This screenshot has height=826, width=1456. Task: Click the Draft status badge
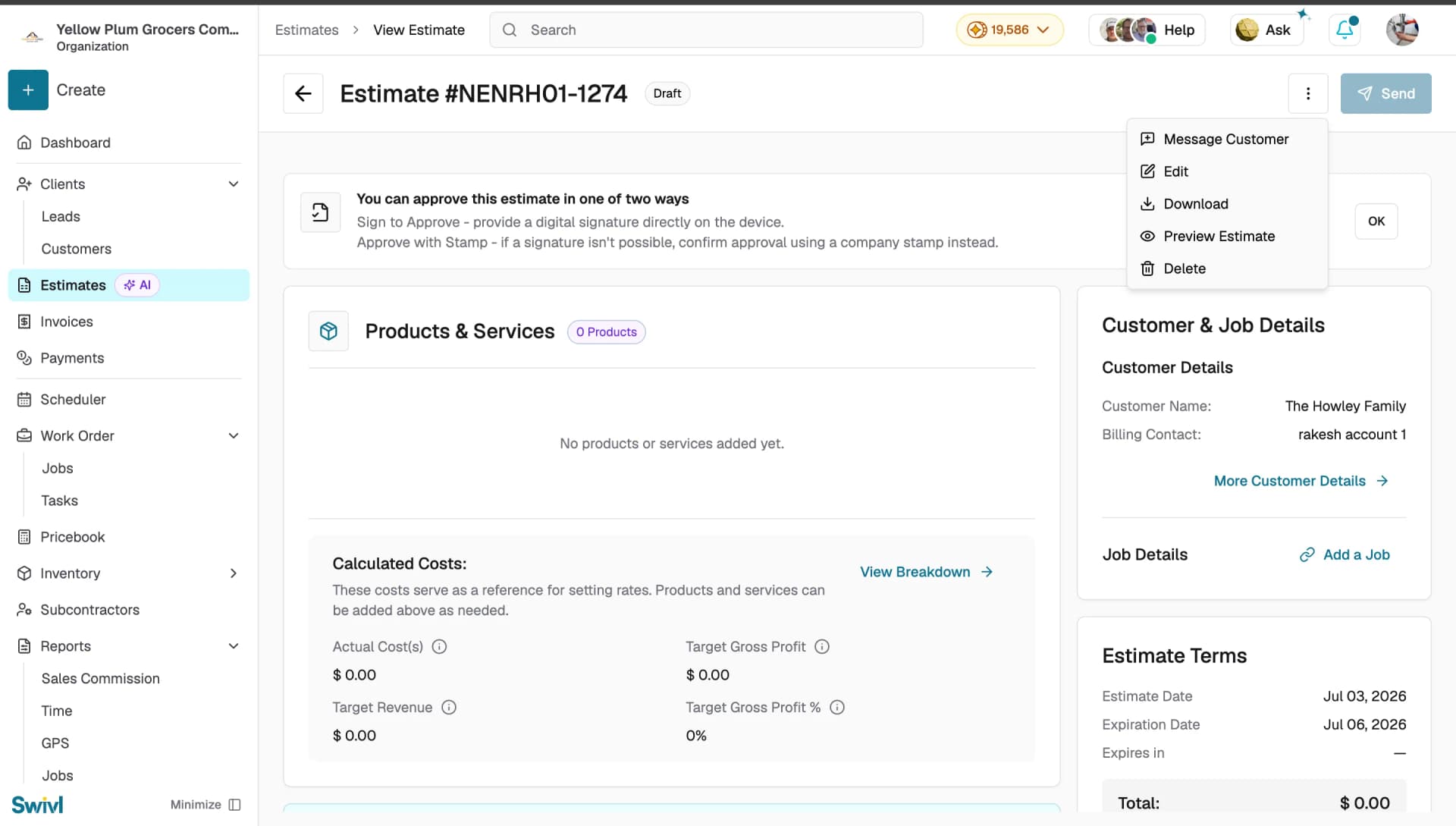[x=667, y=93]
